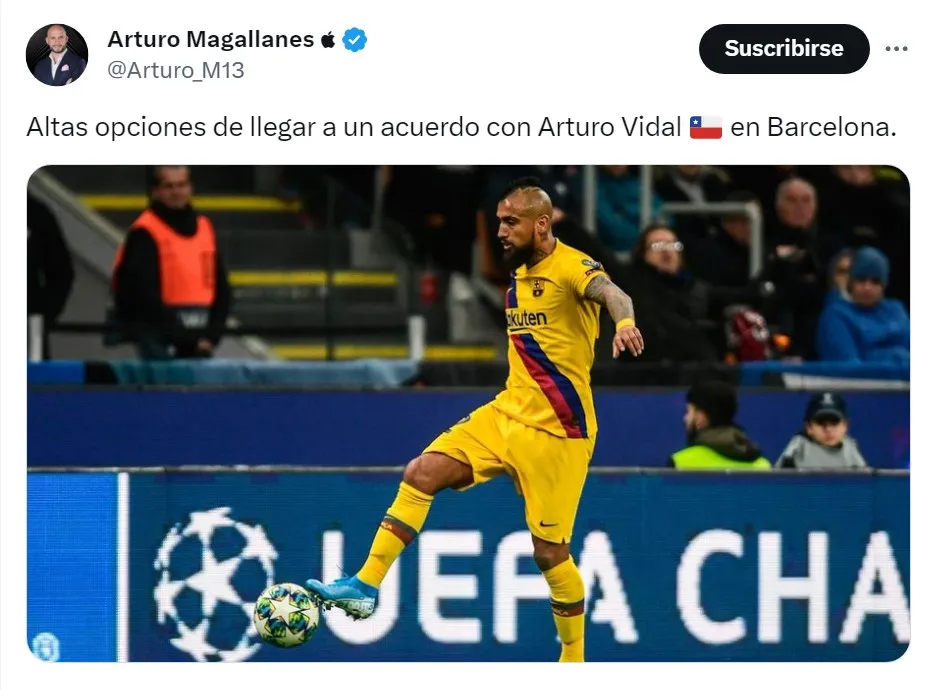The image size is (936, 690).
Task: Click the Barcelona crest on the jersey
Action: coord(538,288)
